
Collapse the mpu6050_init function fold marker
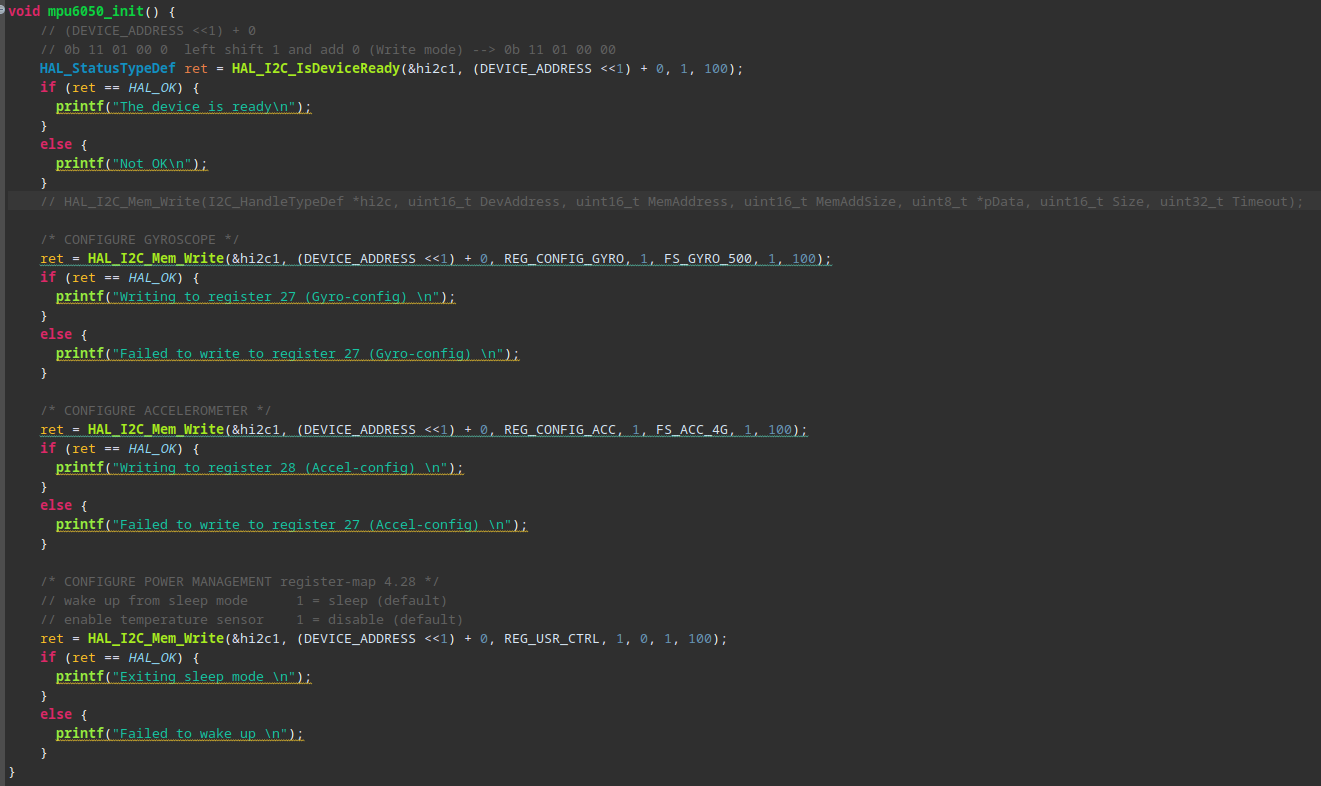pos(3,11)
